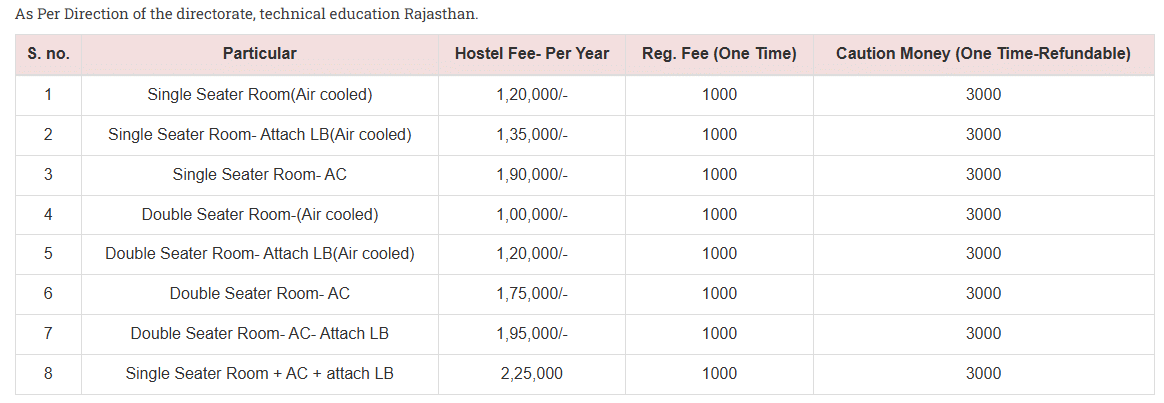Select 'Single Seater Room(Air cooled)' cell
The image size is (1164, 403).
pyautogui.click(x=259, y=95)
